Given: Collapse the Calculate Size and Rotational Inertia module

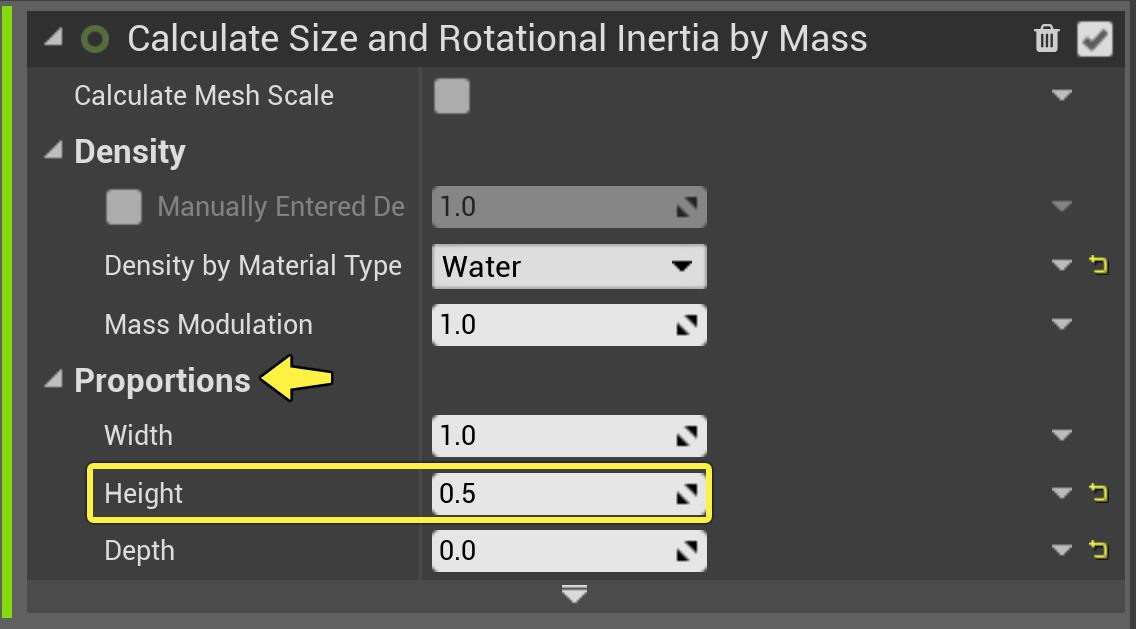Looking at the screenshot, I should click(x=54, y=39).
